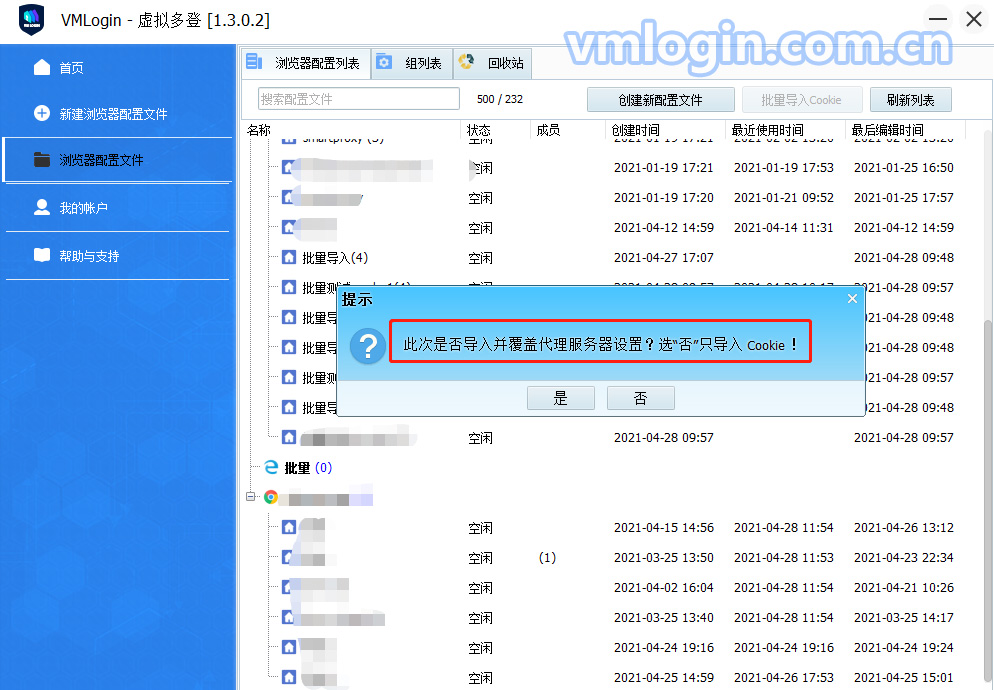Click the 刷新列表 refresh button
The height and width of the screenshot is (690, 994).
click(x=910, y=100)
